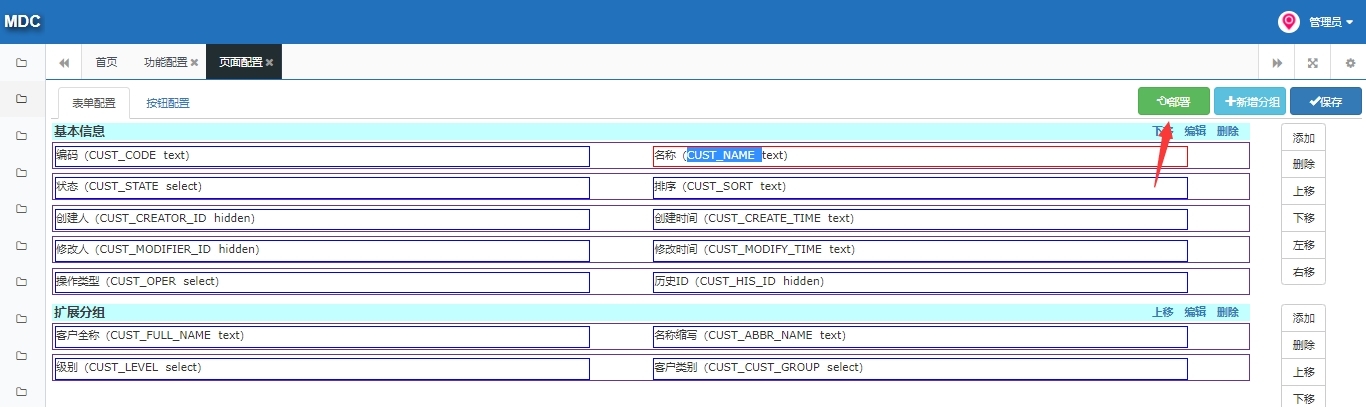Click the 左移 side button

pos(1303,245)
